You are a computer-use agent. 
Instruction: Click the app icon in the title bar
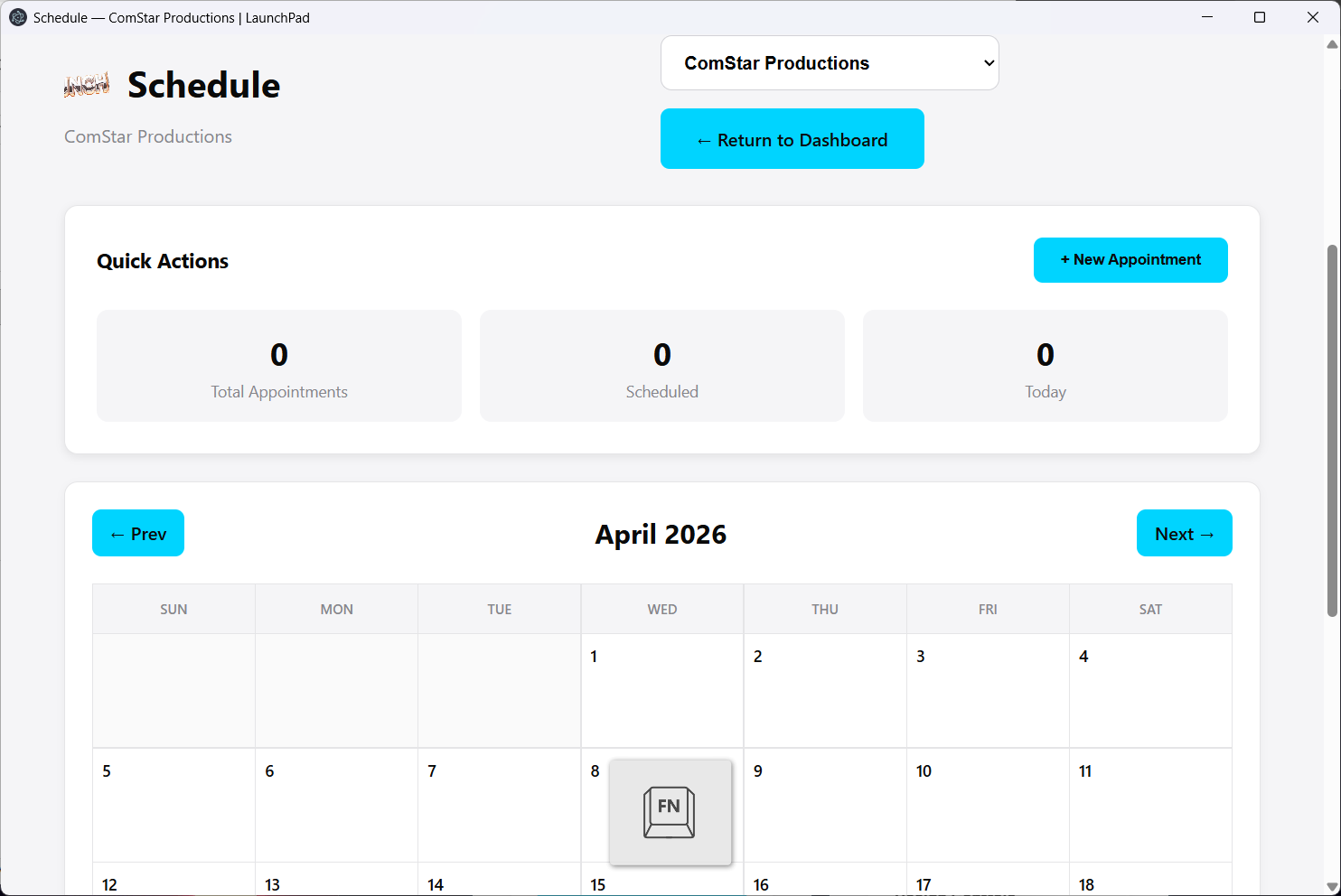[17, 17]
